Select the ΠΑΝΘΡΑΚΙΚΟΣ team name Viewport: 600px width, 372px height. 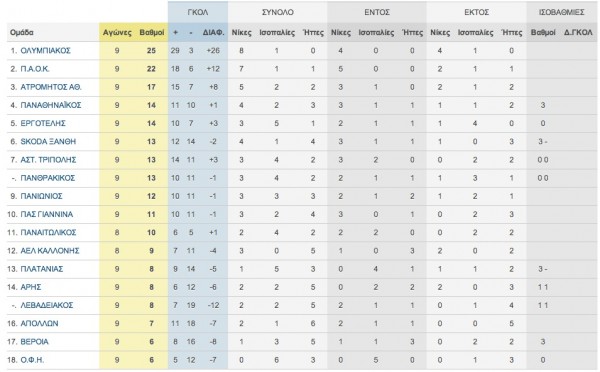(48, 178)
